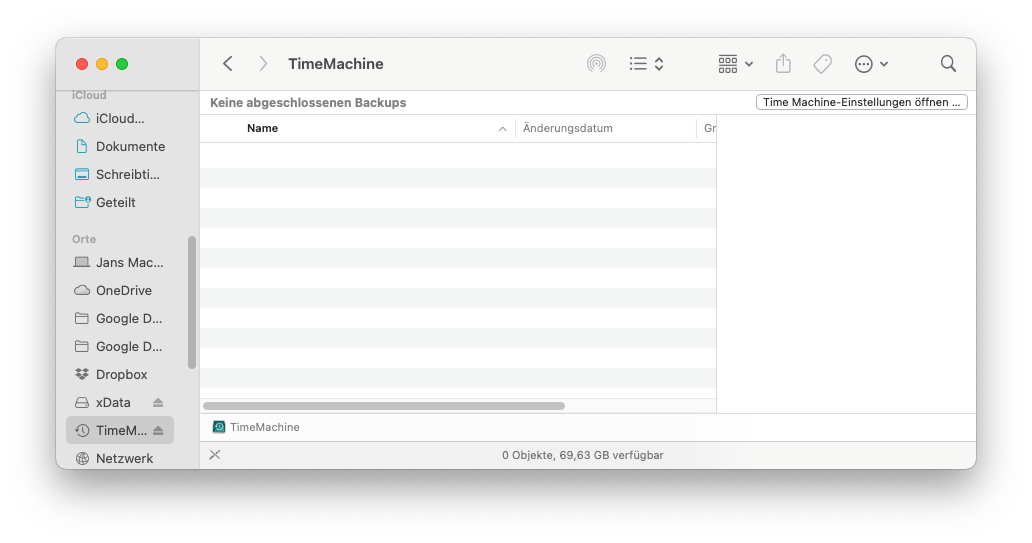The image size is (1032, 543).
Task: Open search with the magnifier icon
Action: point(948,64)
